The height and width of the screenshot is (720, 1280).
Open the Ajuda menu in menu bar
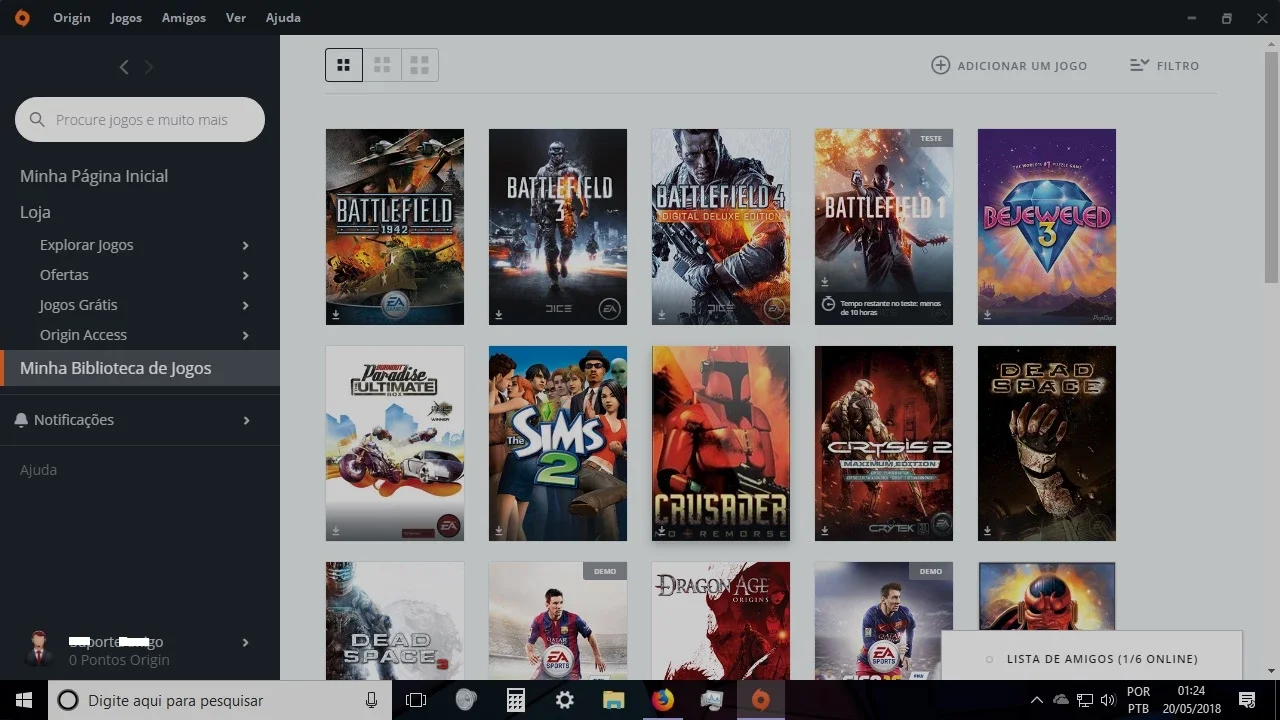tap(283, 17)
